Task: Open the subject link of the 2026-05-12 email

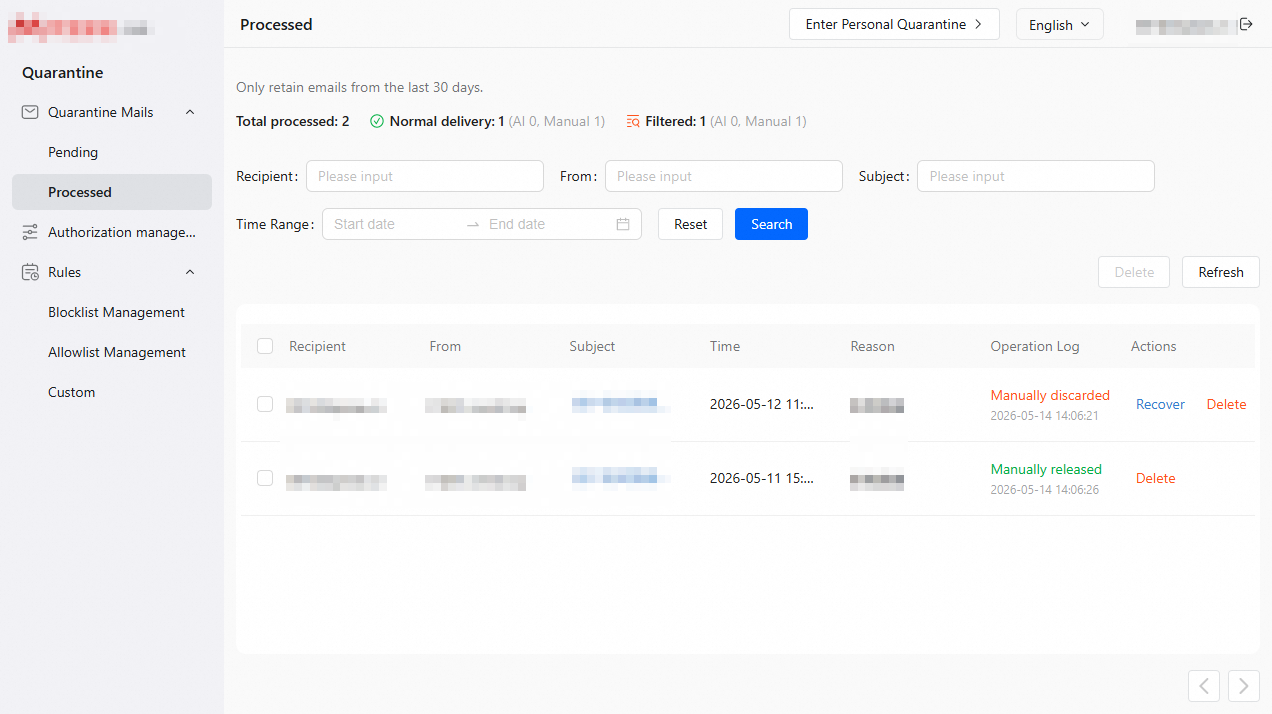Action: (620, 404)
